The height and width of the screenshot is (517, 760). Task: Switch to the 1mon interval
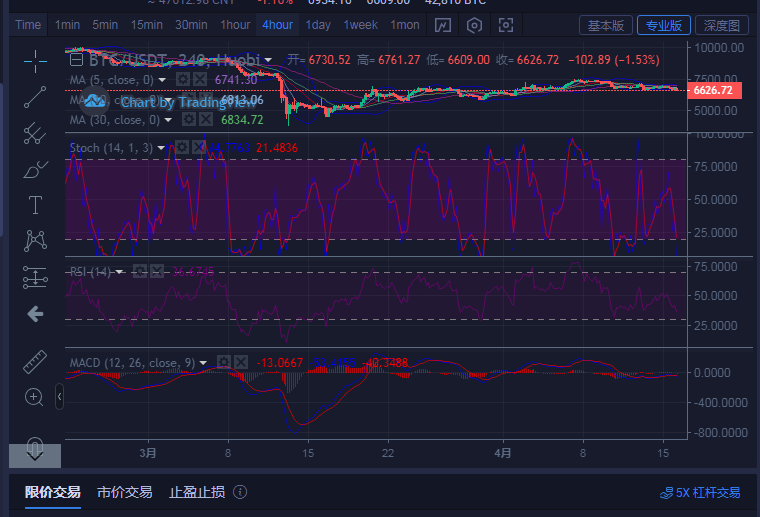tap(405, 25)
